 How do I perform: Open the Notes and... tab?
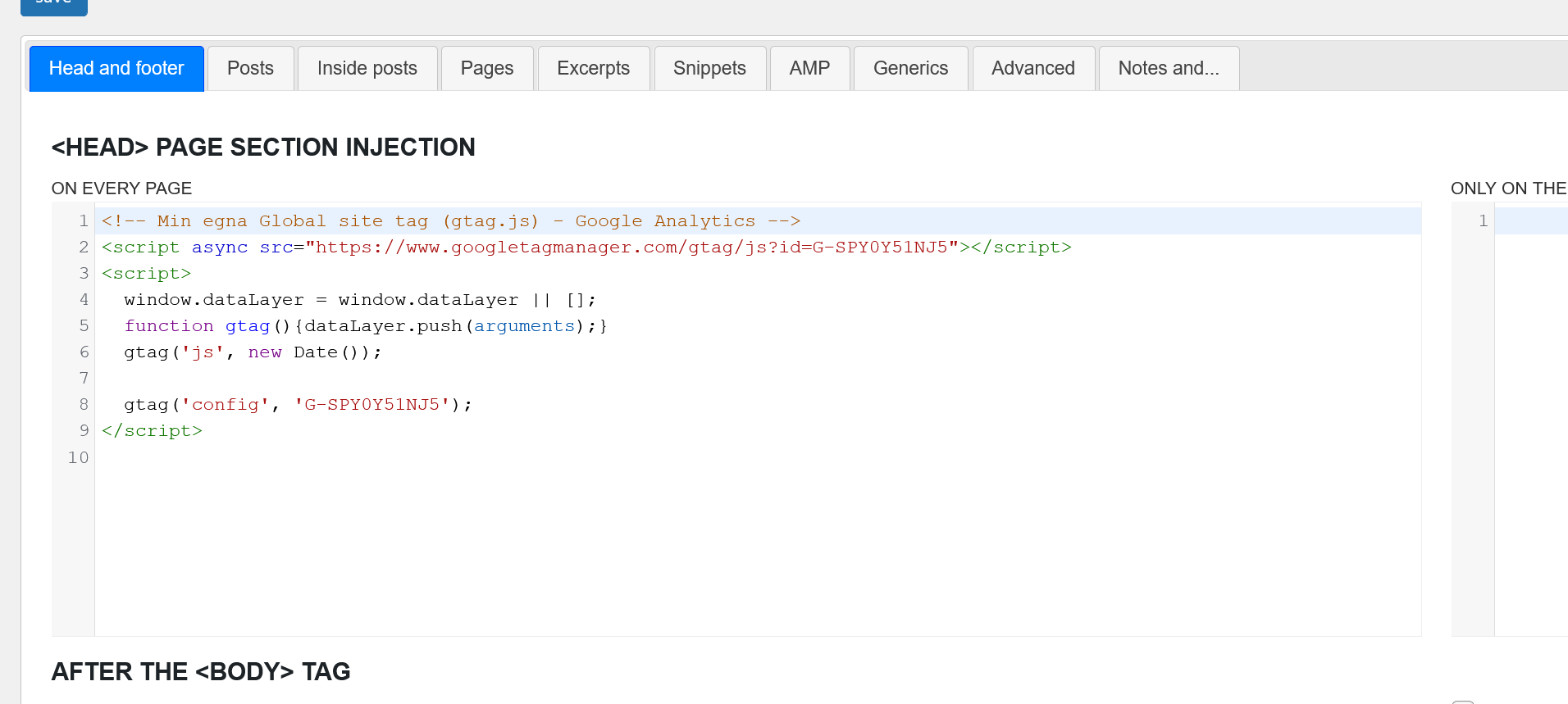(x=1168, y=68)
